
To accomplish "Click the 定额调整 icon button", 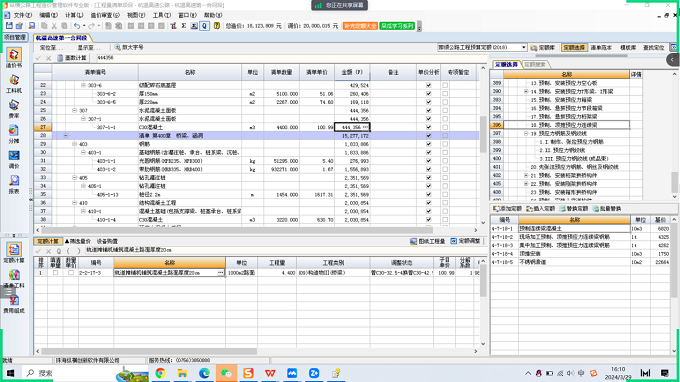I will 465,241.
